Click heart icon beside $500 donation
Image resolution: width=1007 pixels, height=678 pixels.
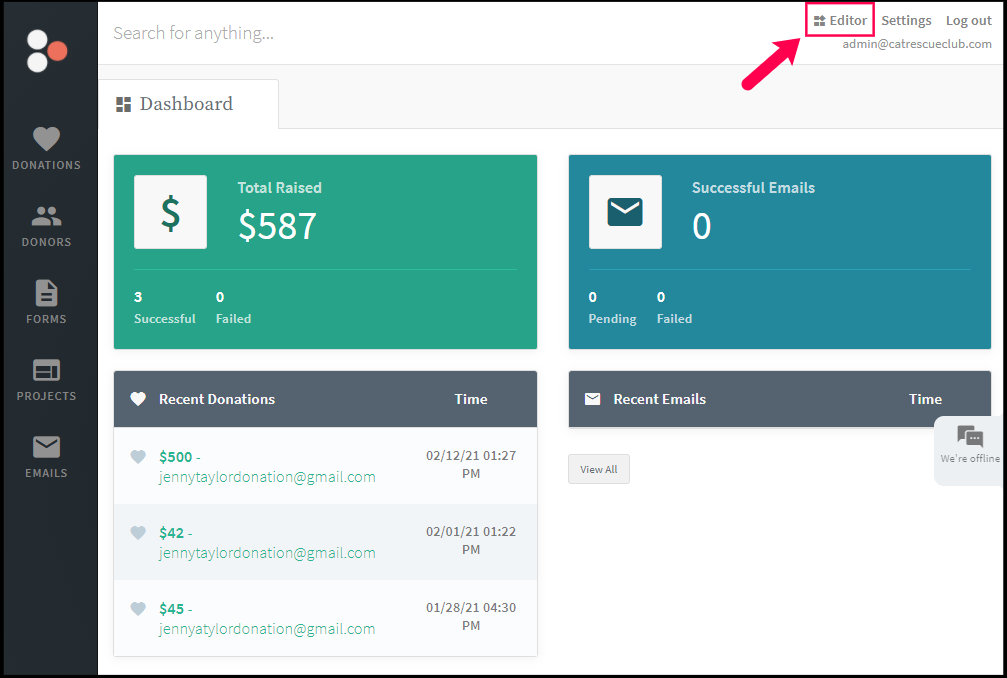point(138,457)
